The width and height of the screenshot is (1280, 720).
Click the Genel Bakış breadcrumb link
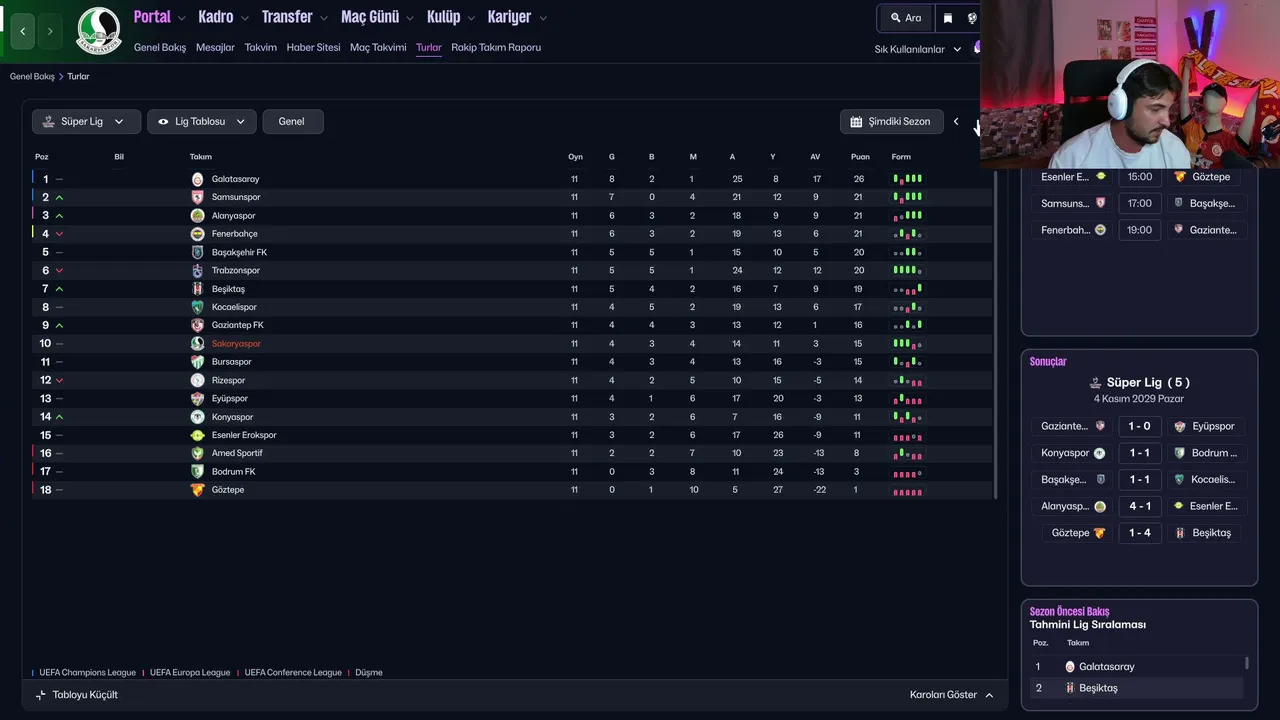pyautogui.click(x=32, y=76)
